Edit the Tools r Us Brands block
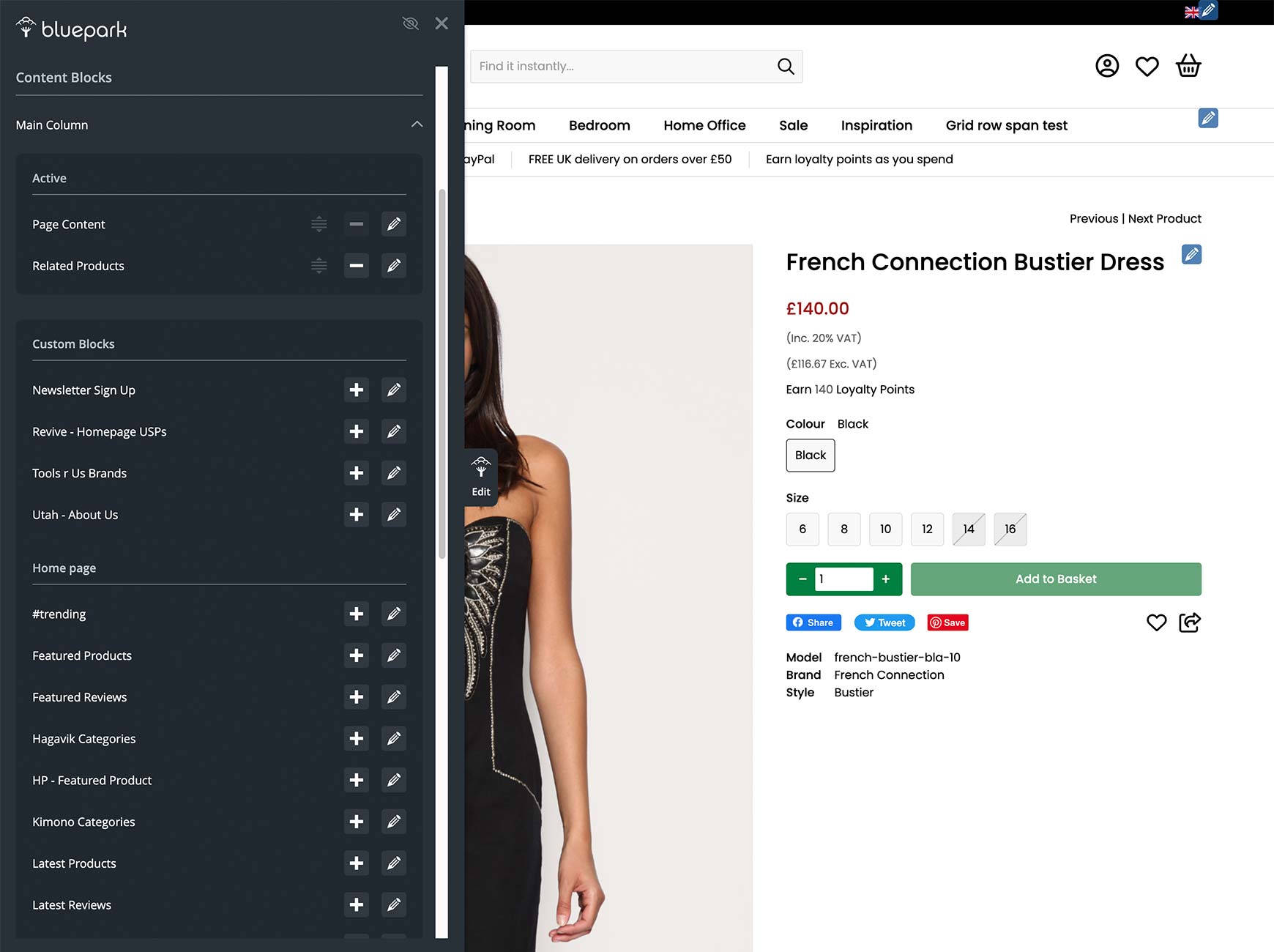 pyautogui.click(x=394, y=473)
